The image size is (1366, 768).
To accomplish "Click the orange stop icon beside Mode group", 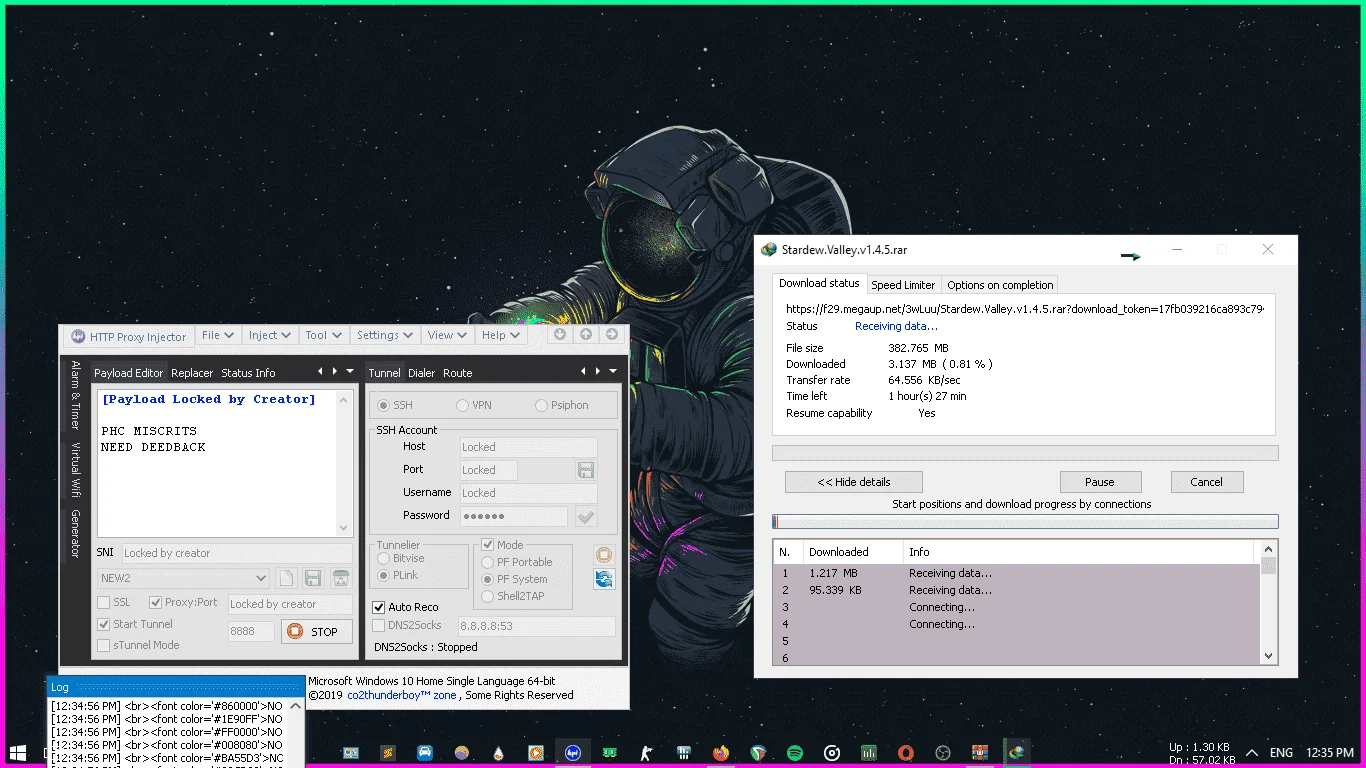I will click(603, 555).
